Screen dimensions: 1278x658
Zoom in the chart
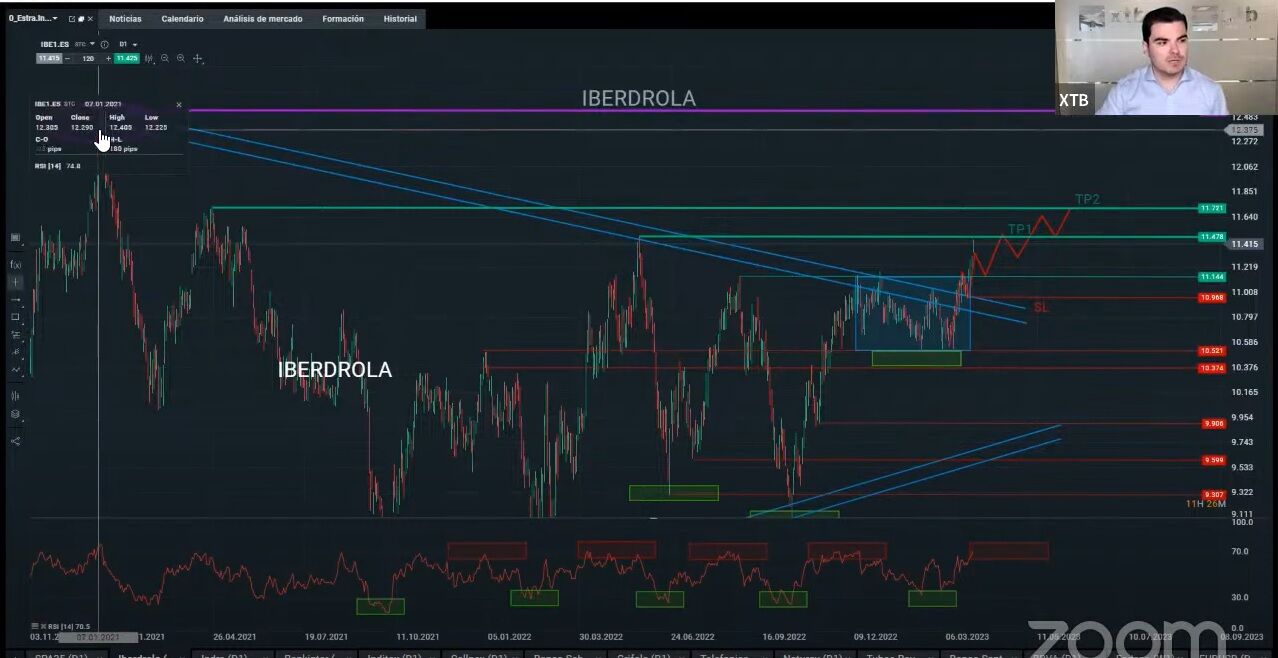[181, 59]
